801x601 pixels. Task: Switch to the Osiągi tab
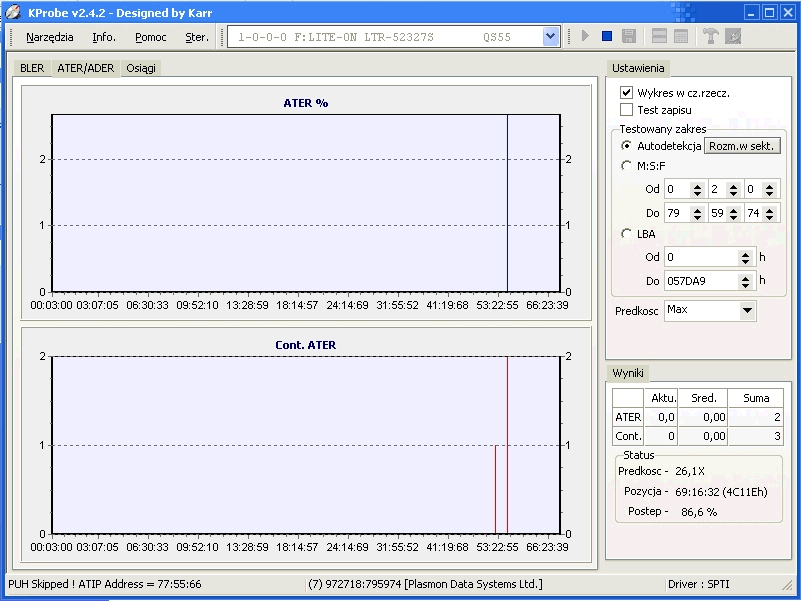141,68
